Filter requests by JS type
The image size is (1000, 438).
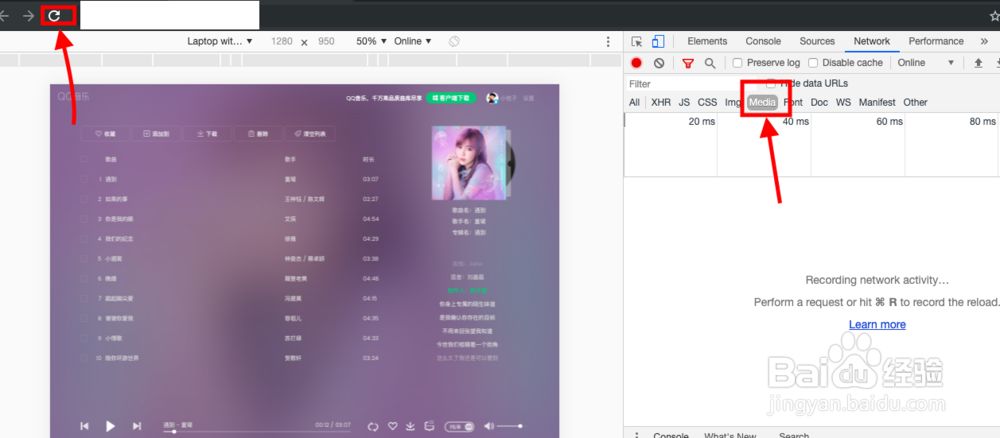coord(684,102)
